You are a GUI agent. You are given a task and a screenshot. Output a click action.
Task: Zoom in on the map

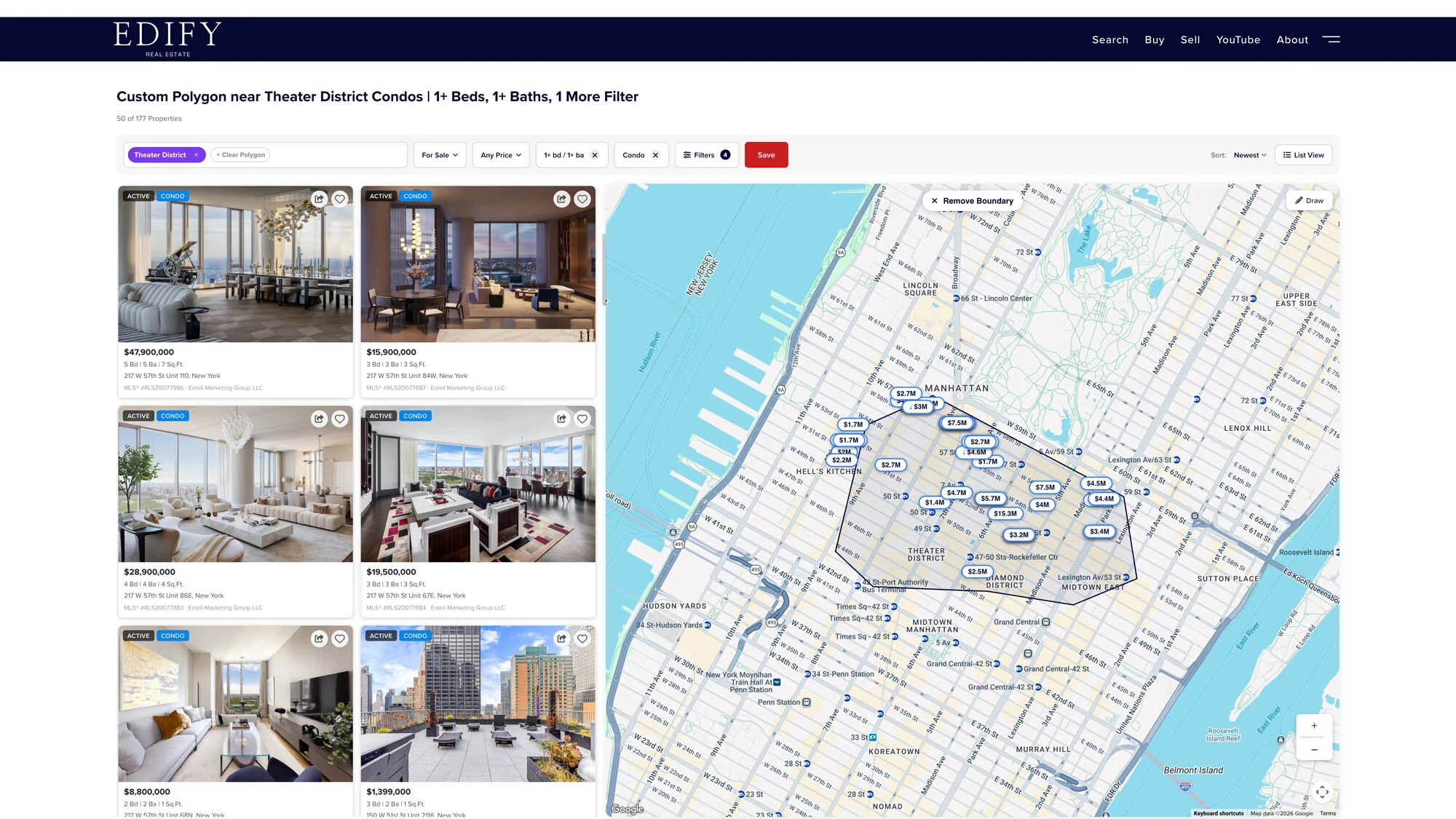pos(1313,725)
